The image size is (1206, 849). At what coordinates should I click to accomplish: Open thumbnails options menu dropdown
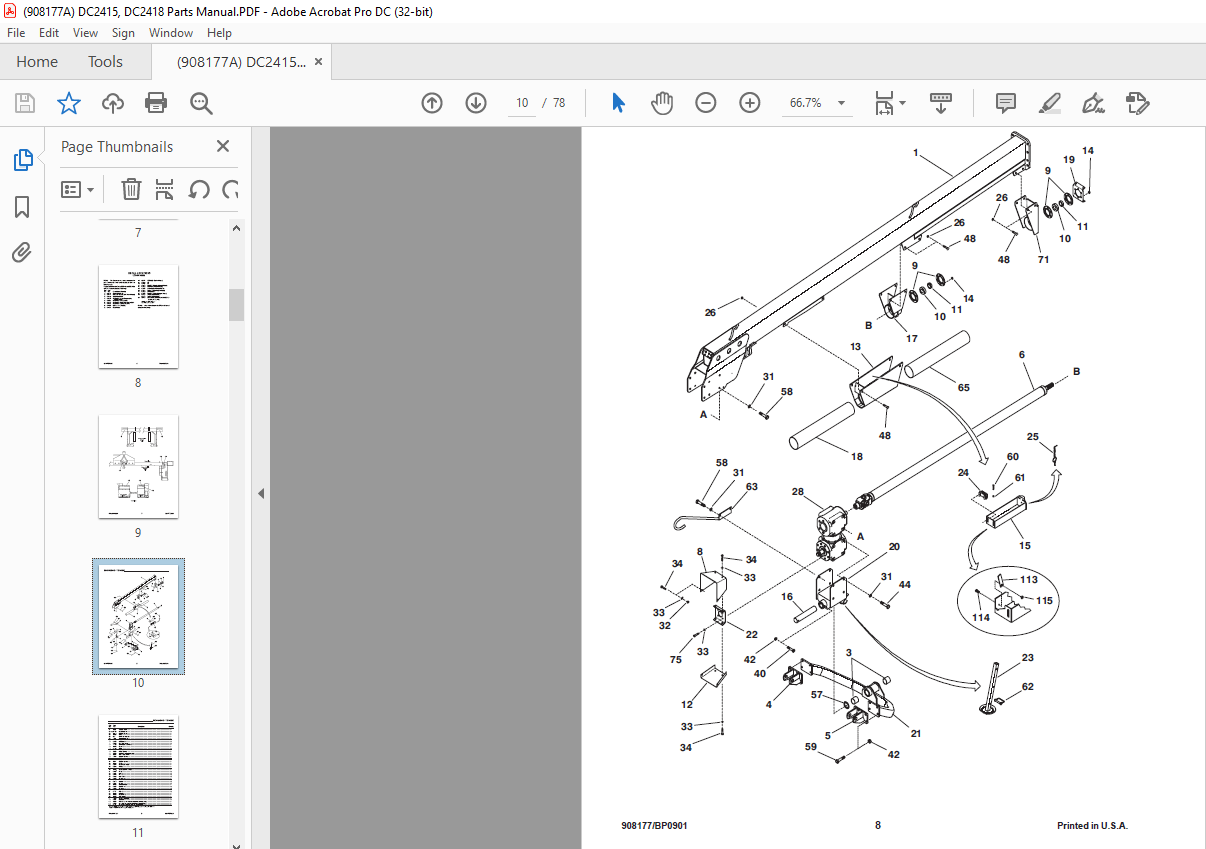[x=78, y=189]
